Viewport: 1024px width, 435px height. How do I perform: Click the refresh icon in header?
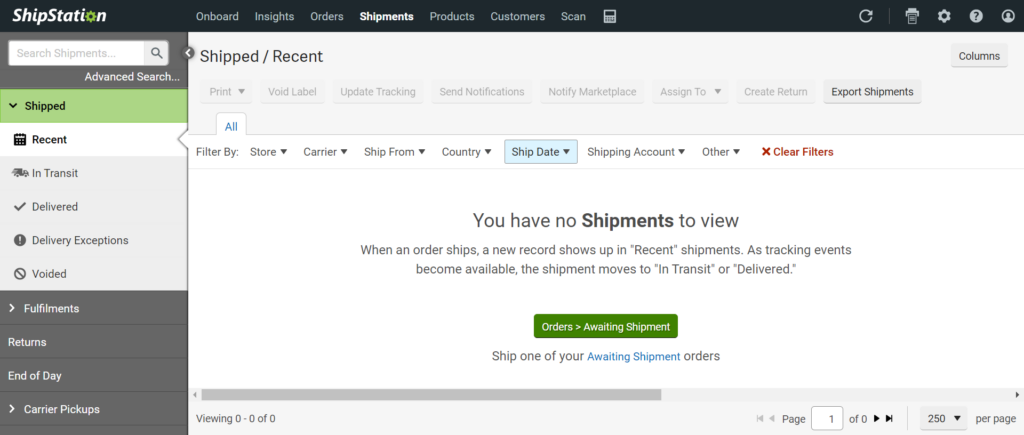[866, 17]
